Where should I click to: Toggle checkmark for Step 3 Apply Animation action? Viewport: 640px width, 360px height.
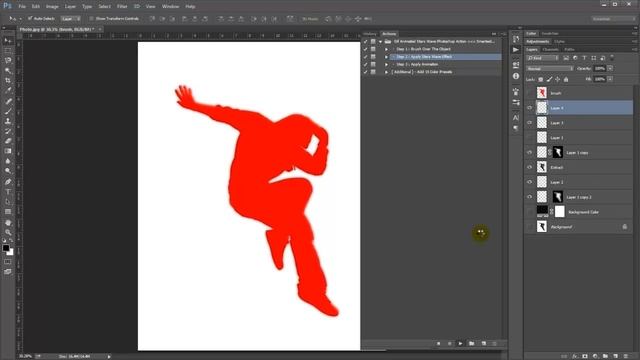[365, 64]
